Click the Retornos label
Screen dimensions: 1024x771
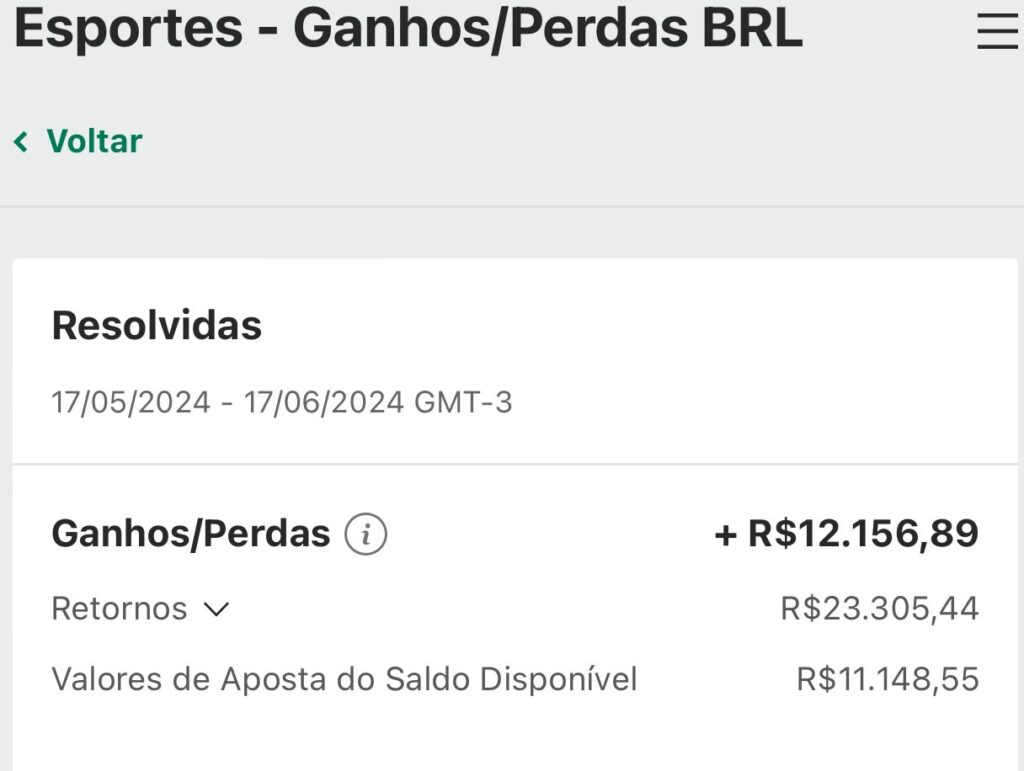point(119,608)
